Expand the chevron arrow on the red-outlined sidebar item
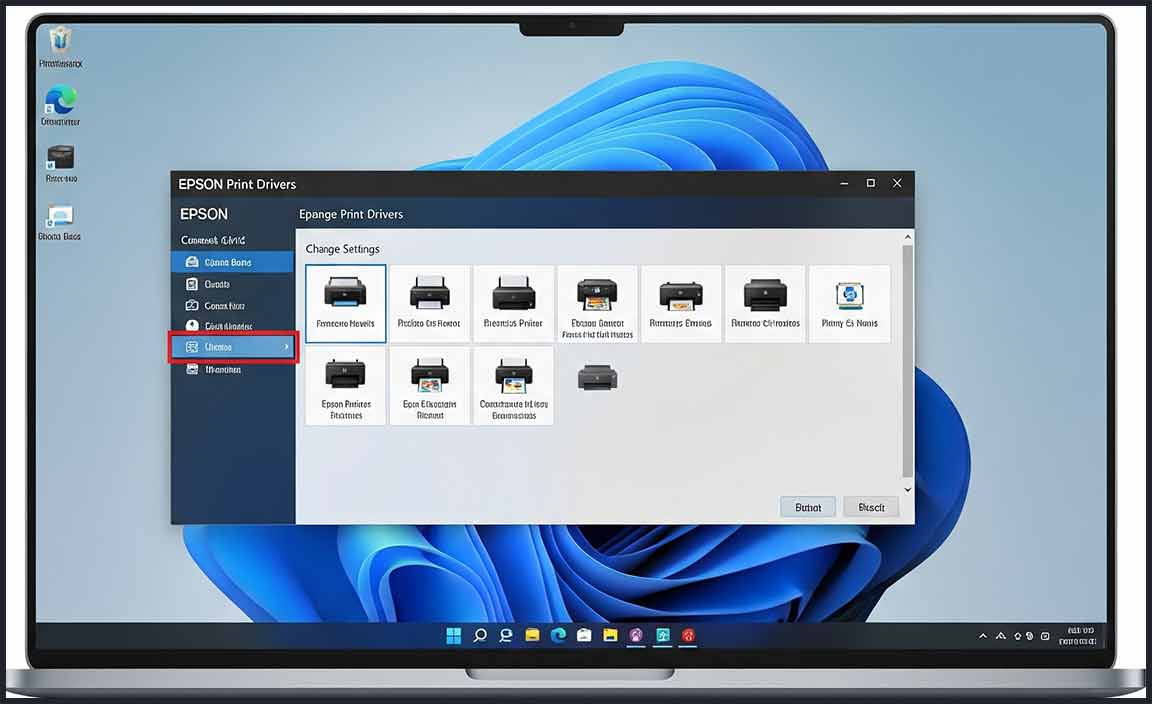The image size is (1152, 704). click(x=287, y=347)
